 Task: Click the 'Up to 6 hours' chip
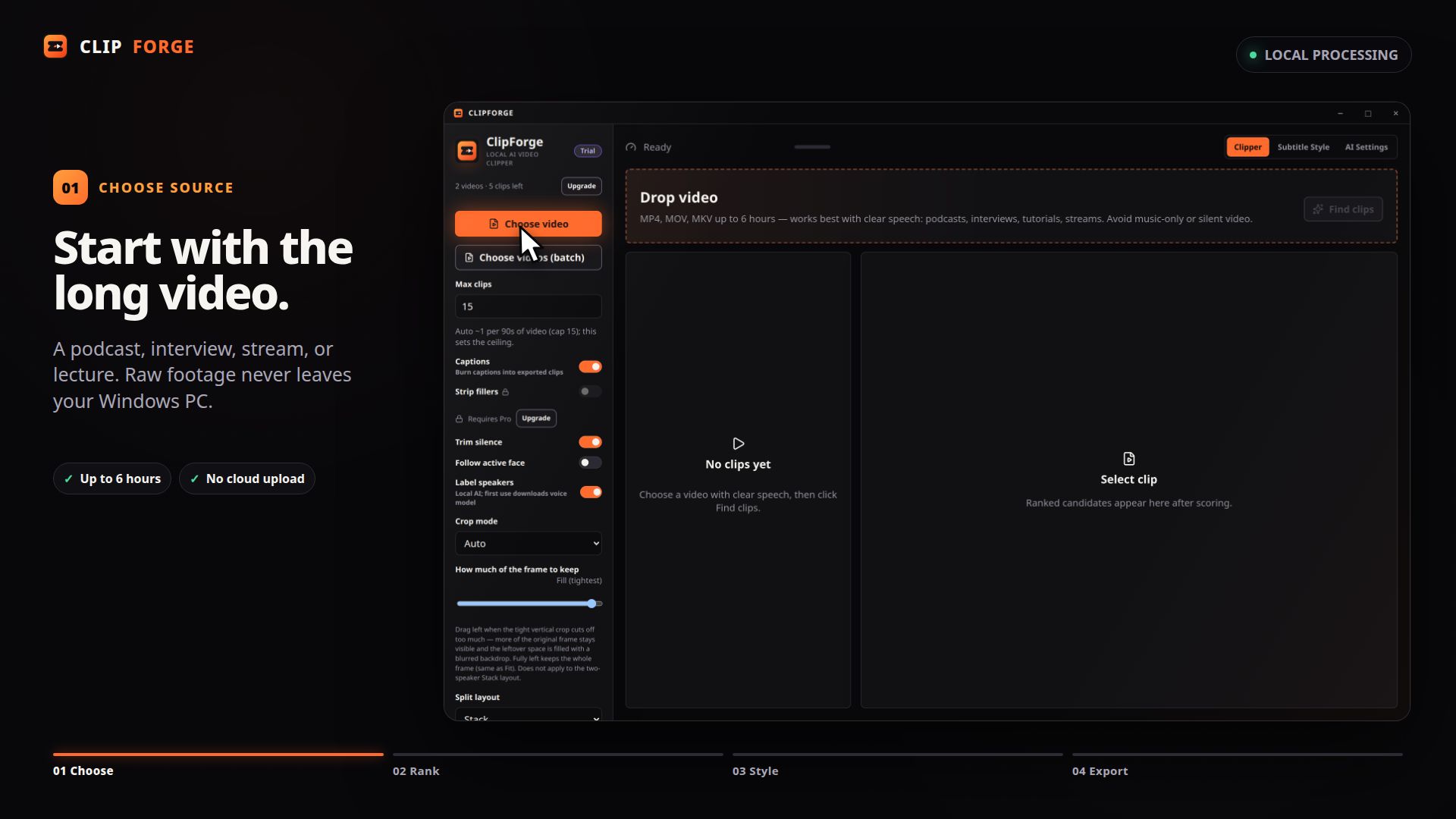tap(112, 479)
